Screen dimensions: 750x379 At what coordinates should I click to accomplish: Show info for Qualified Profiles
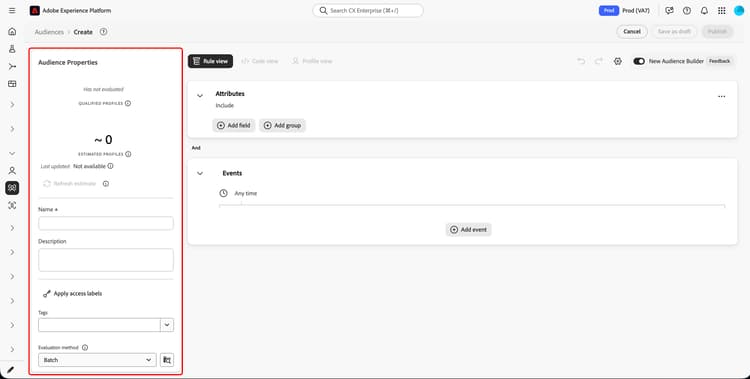point(128,103)
